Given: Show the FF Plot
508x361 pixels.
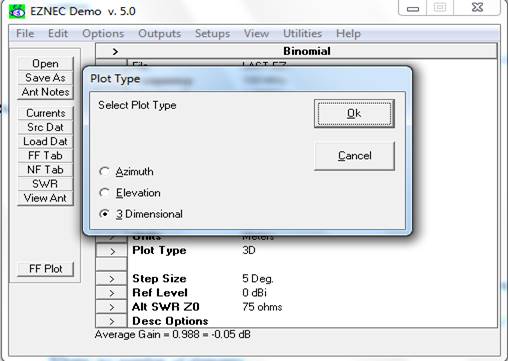Looking at the screenshot, I should (45, 269).
